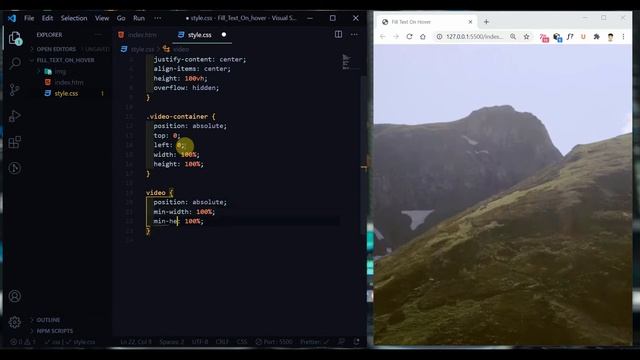This screenshot has height=360, width=640.
Task: Click the red extension icon in Chrome toolbar
Action: point(544,38)
